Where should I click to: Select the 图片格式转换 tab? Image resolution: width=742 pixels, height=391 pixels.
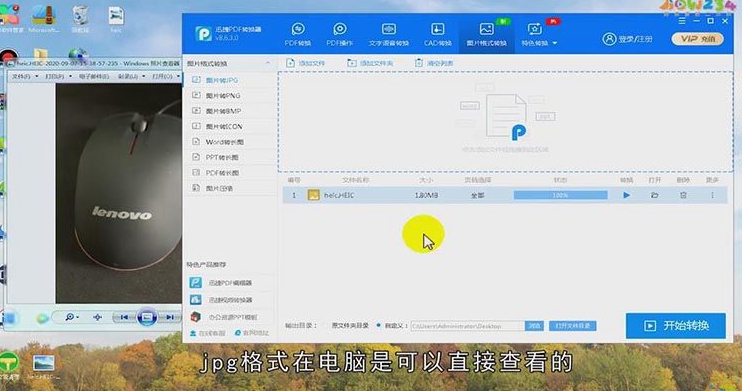(x=486, y=35)
